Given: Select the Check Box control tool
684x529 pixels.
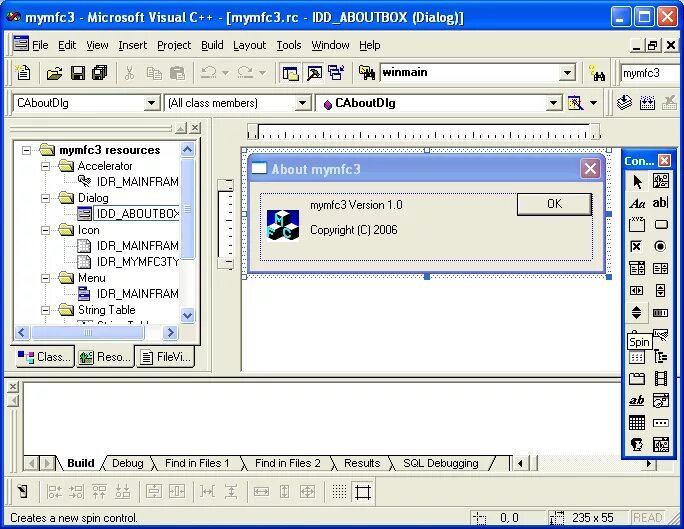Looking at the screenshot, I should [637, 246].
